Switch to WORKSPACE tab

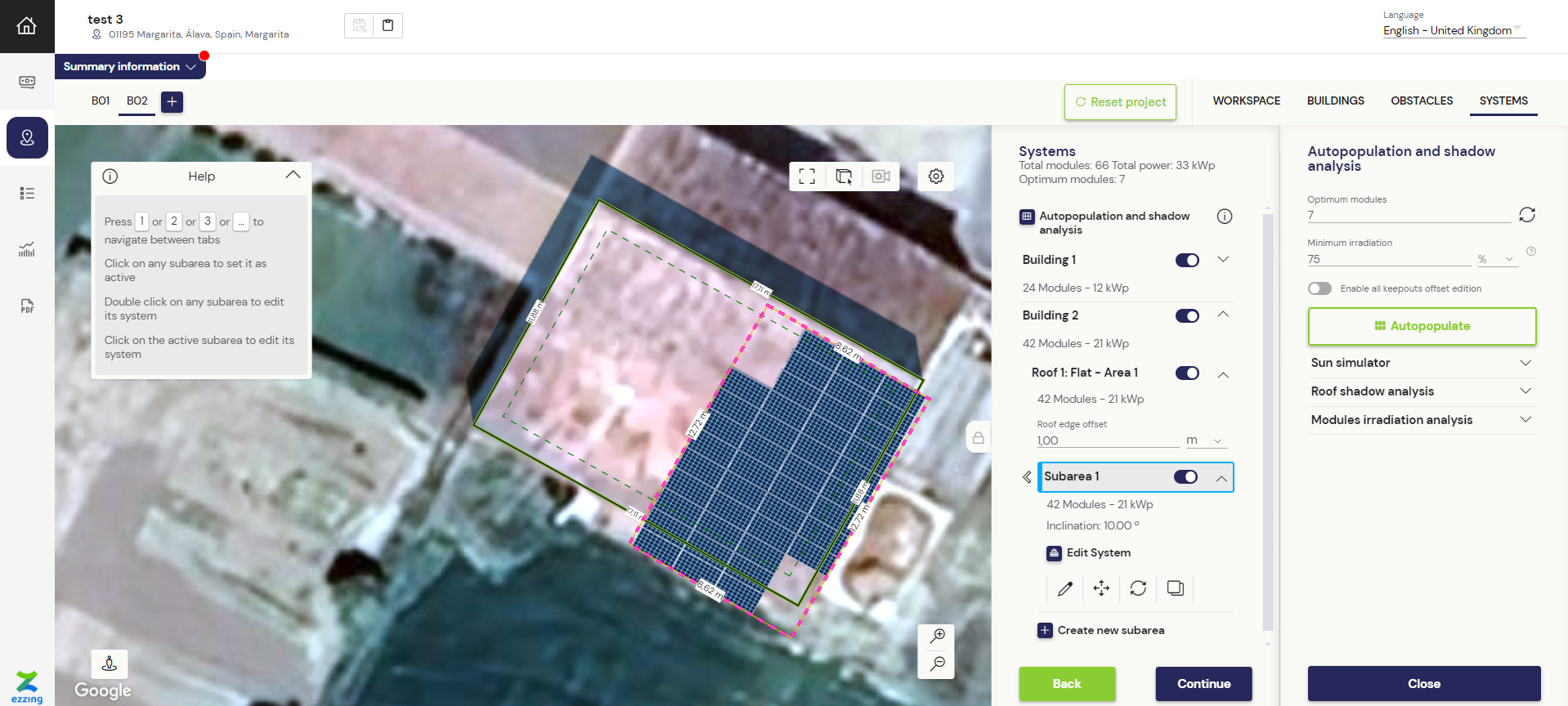tap(1247, 101)
